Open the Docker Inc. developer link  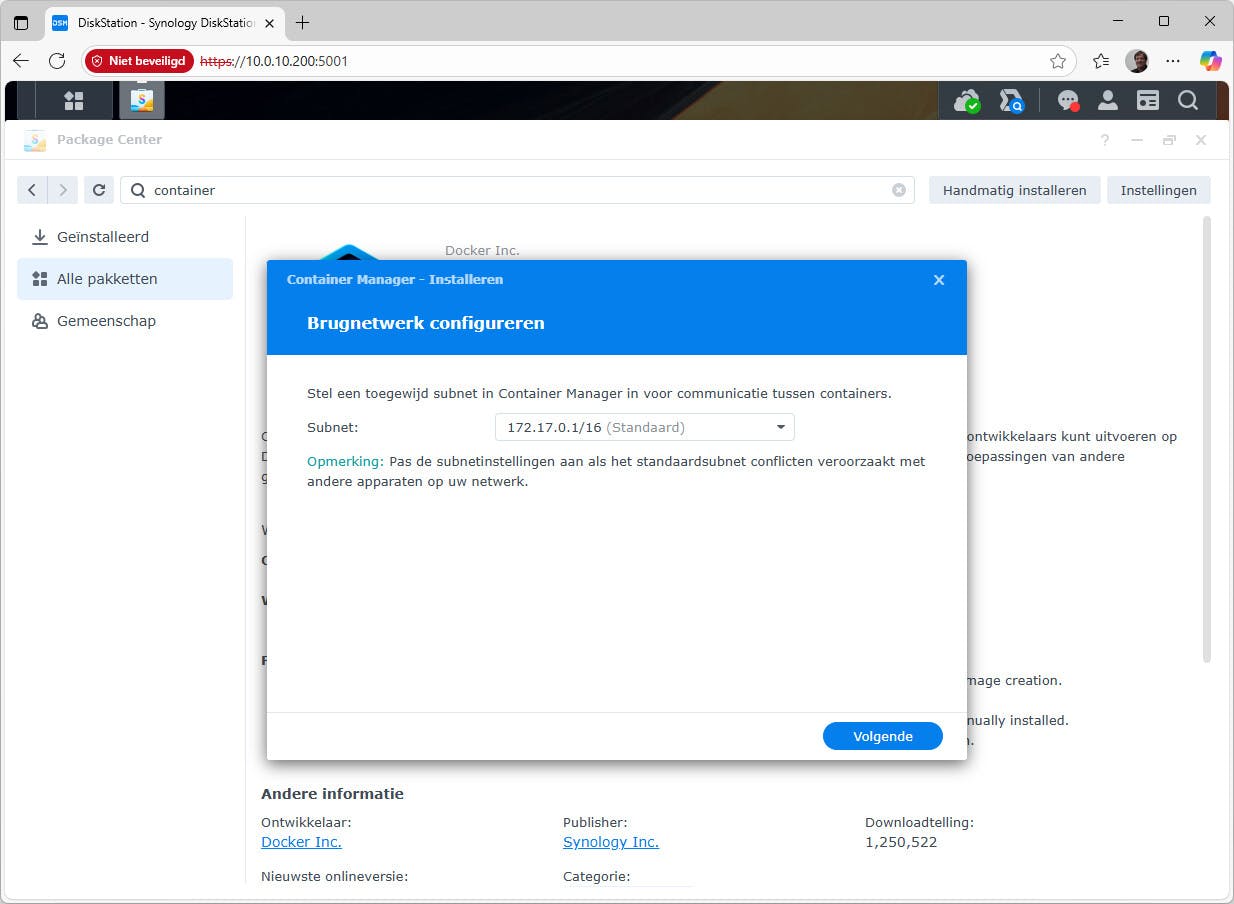(x=300, y=842)
